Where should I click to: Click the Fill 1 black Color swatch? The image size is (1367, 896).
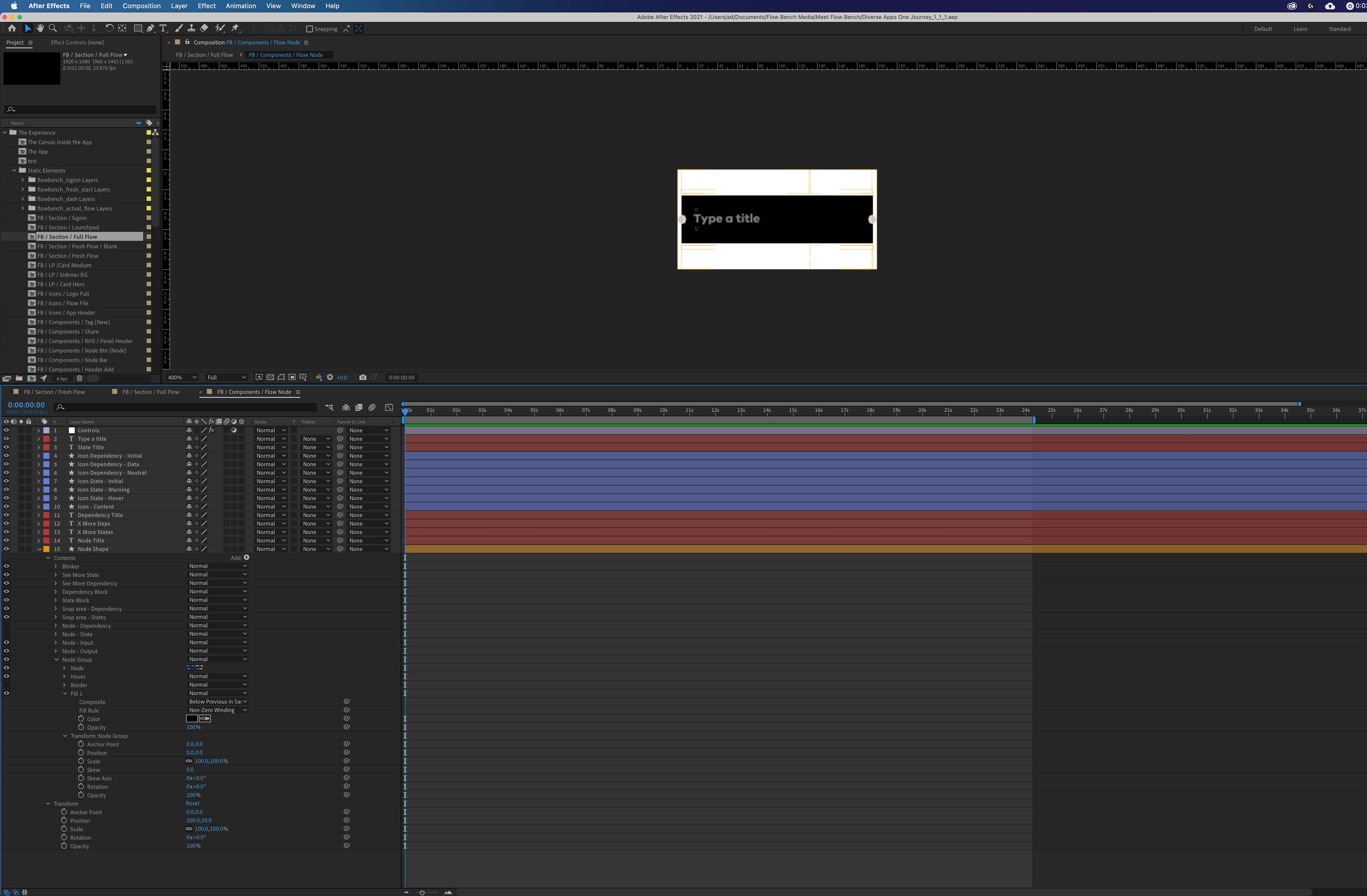click(x=192, y=718)
